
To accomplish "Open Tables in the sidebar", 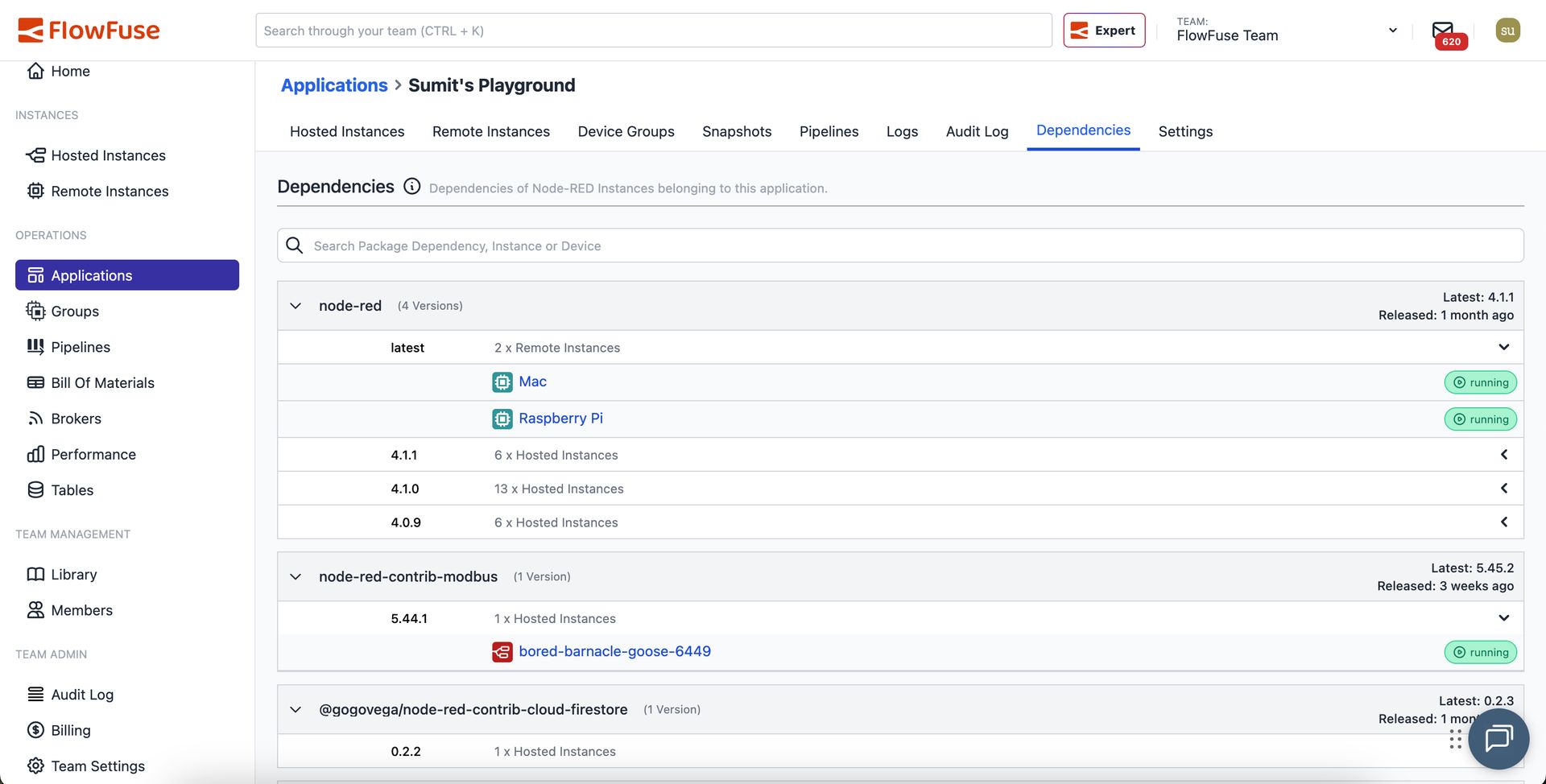I will 72,490.
